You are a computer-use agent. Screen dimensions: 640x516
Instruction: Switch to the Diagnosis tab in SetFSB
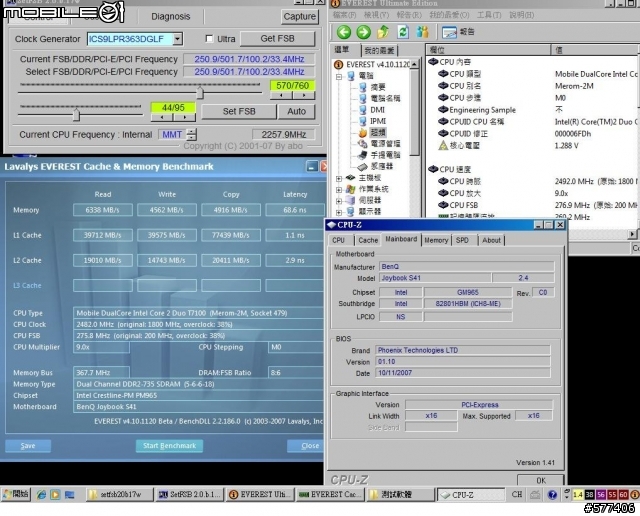pyautogui.click(x=171, y=16)
